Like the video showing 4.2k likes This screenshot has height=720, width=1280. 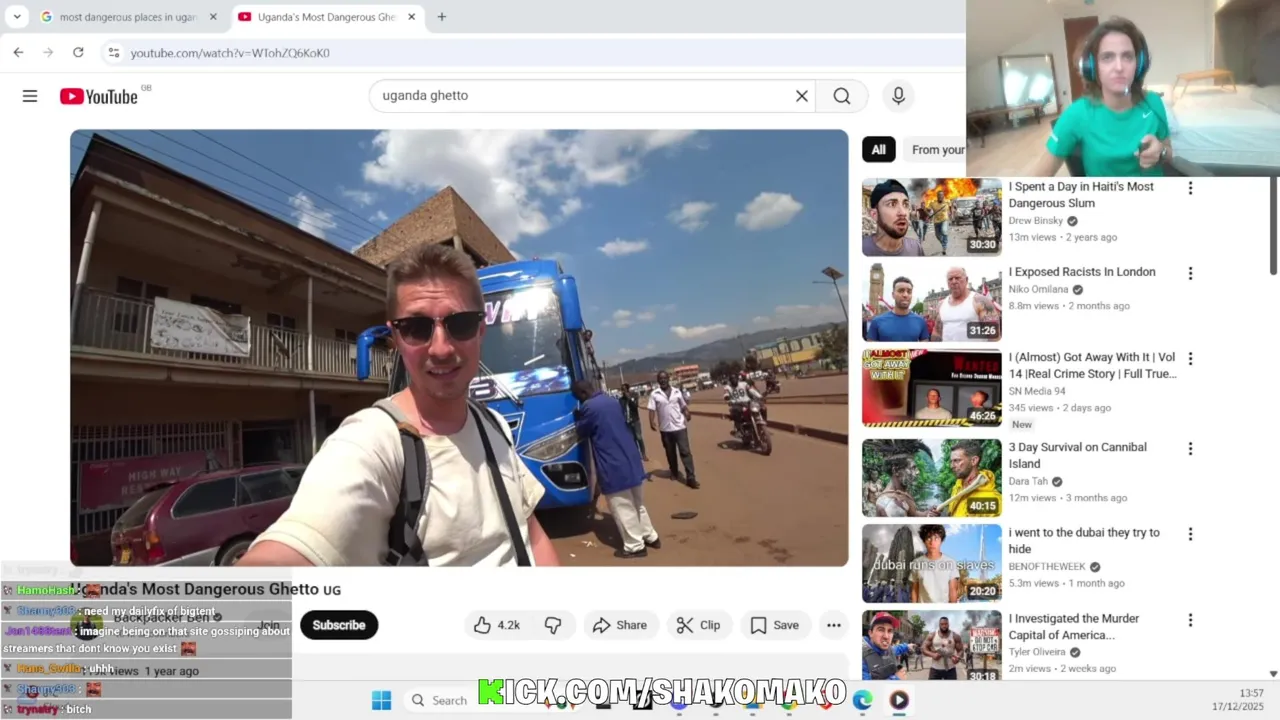tap(496, 625)
